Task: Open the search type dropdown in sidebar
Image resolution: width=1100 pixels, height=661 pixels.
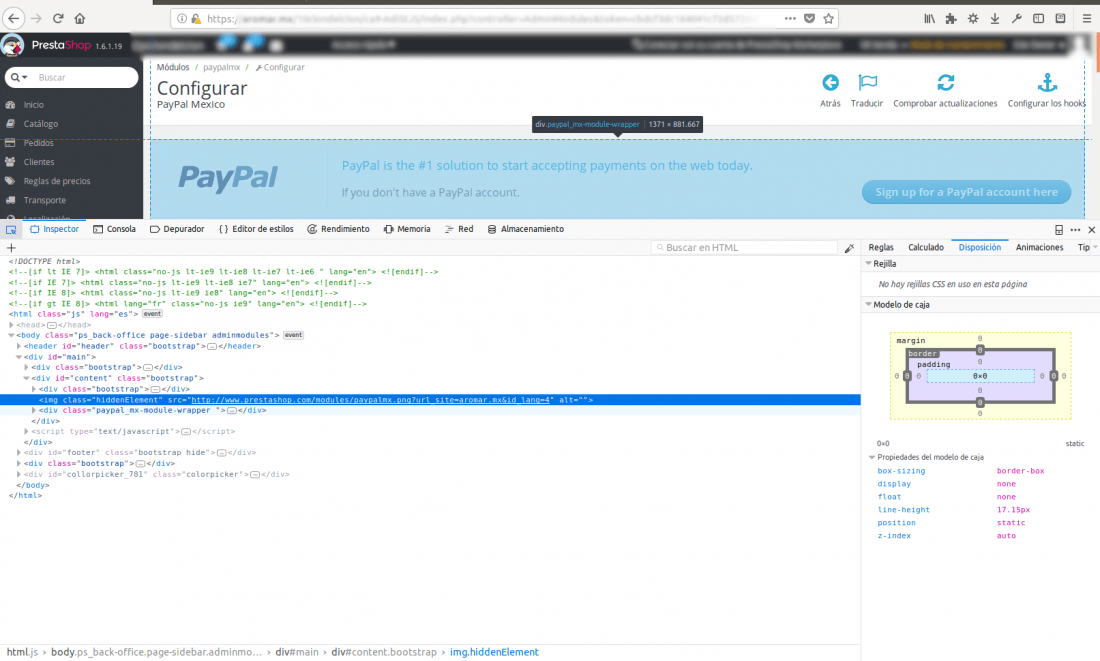Action: (x=19, y=77)
